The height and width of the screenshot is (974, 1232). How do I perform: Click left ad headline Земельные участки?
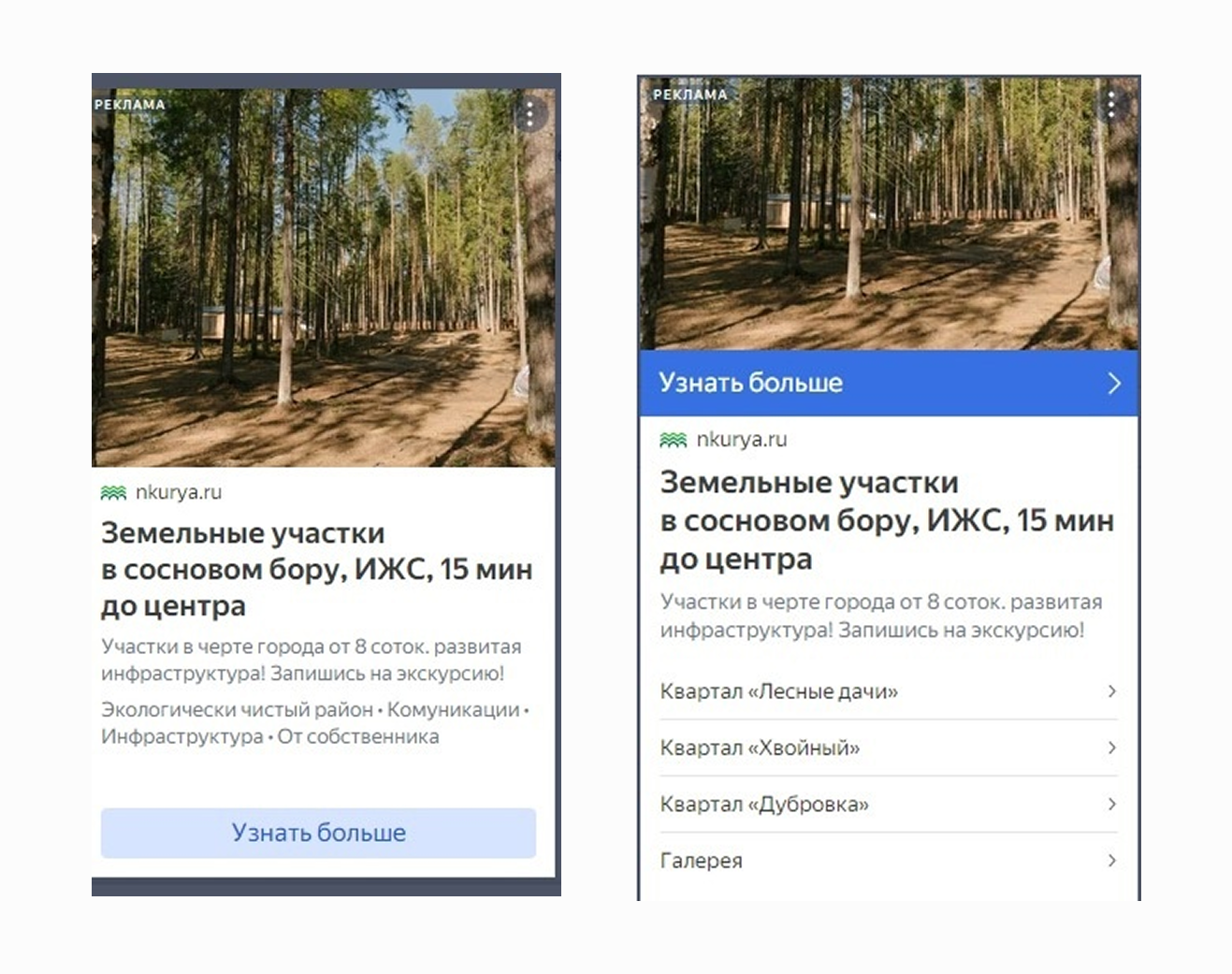(x=242, y=533)
